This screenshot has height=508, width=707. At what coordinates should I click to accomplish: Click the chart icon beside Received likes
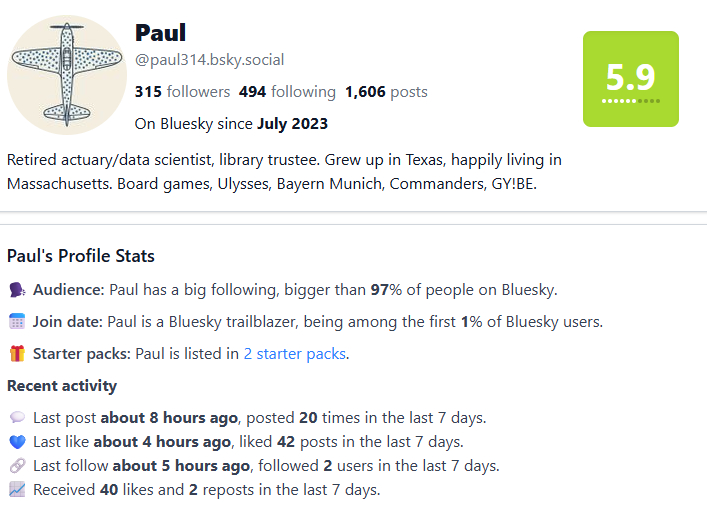(x=17, y=490)
